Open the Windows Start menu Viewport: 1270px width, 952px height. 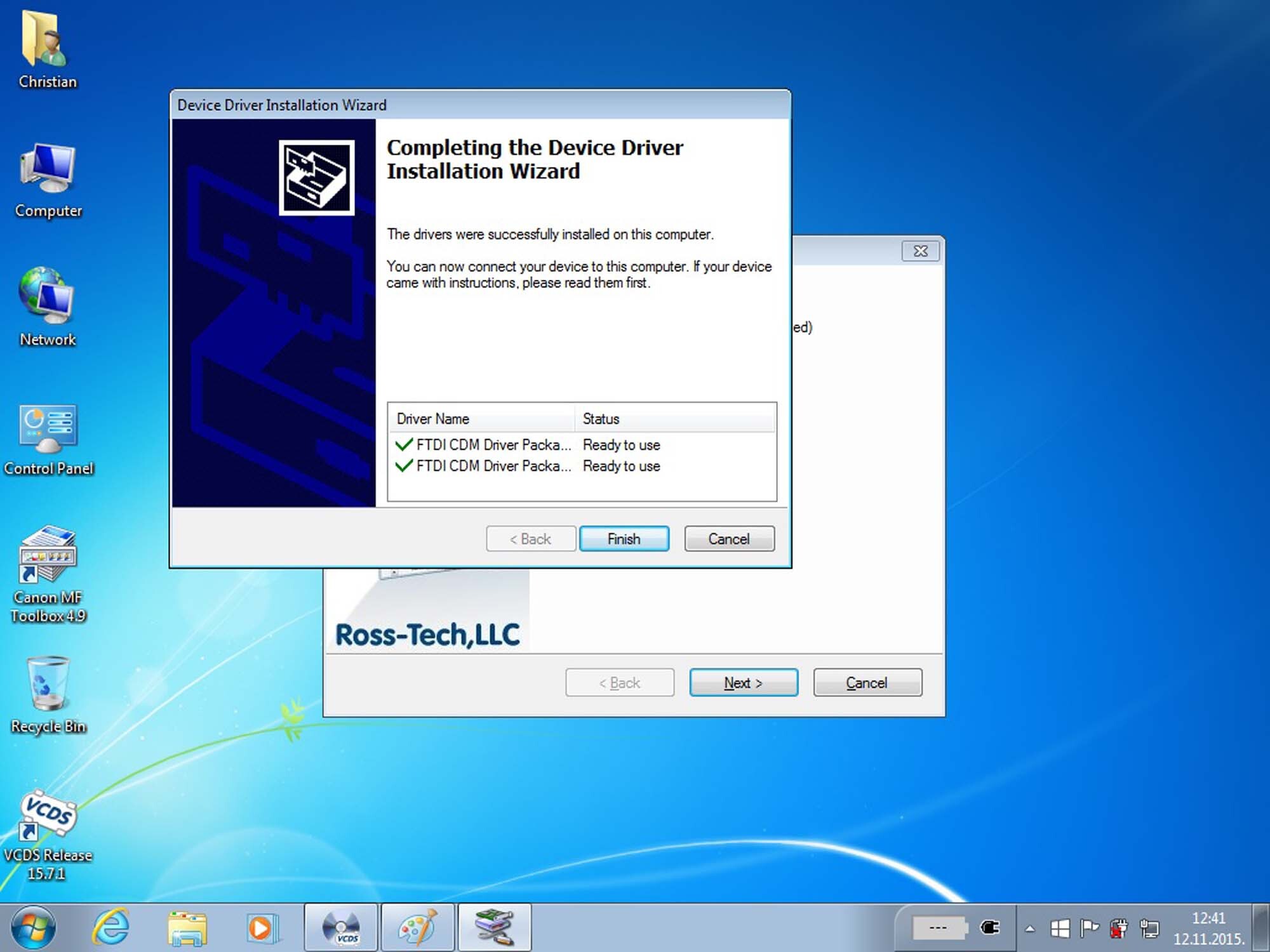point(33,928)
